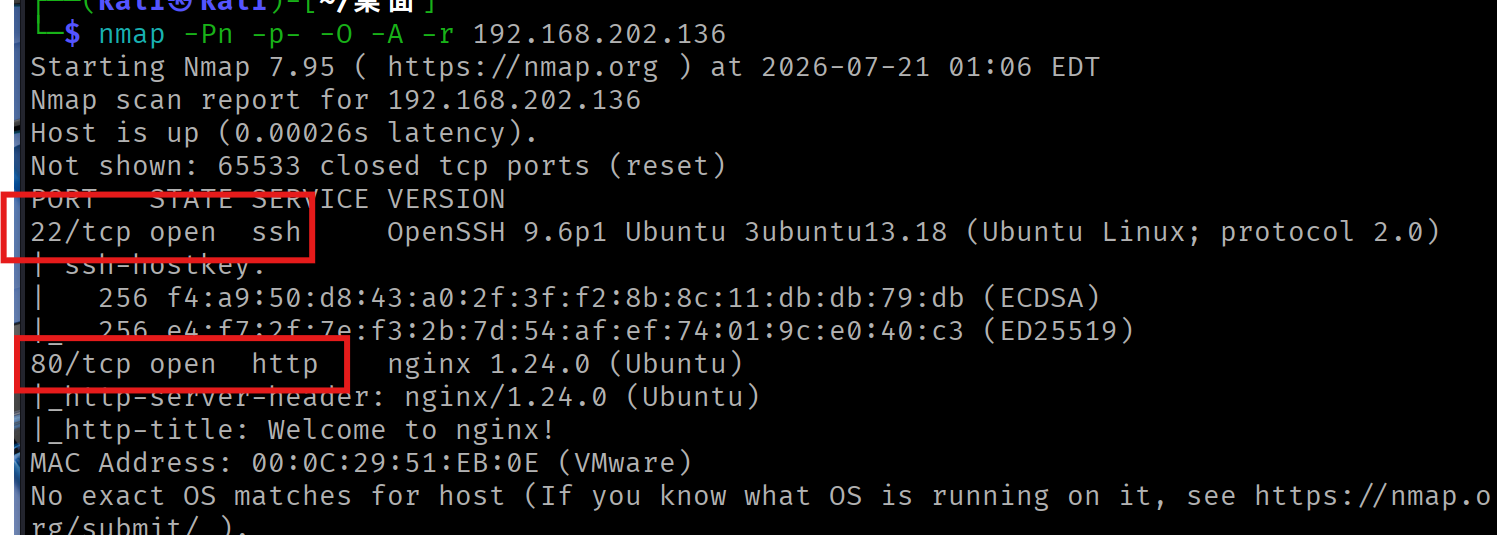Click the http-title Welcome to nginx line
Image resolution: width=1497 pixels, height=535 pixels.
(293, 430)
